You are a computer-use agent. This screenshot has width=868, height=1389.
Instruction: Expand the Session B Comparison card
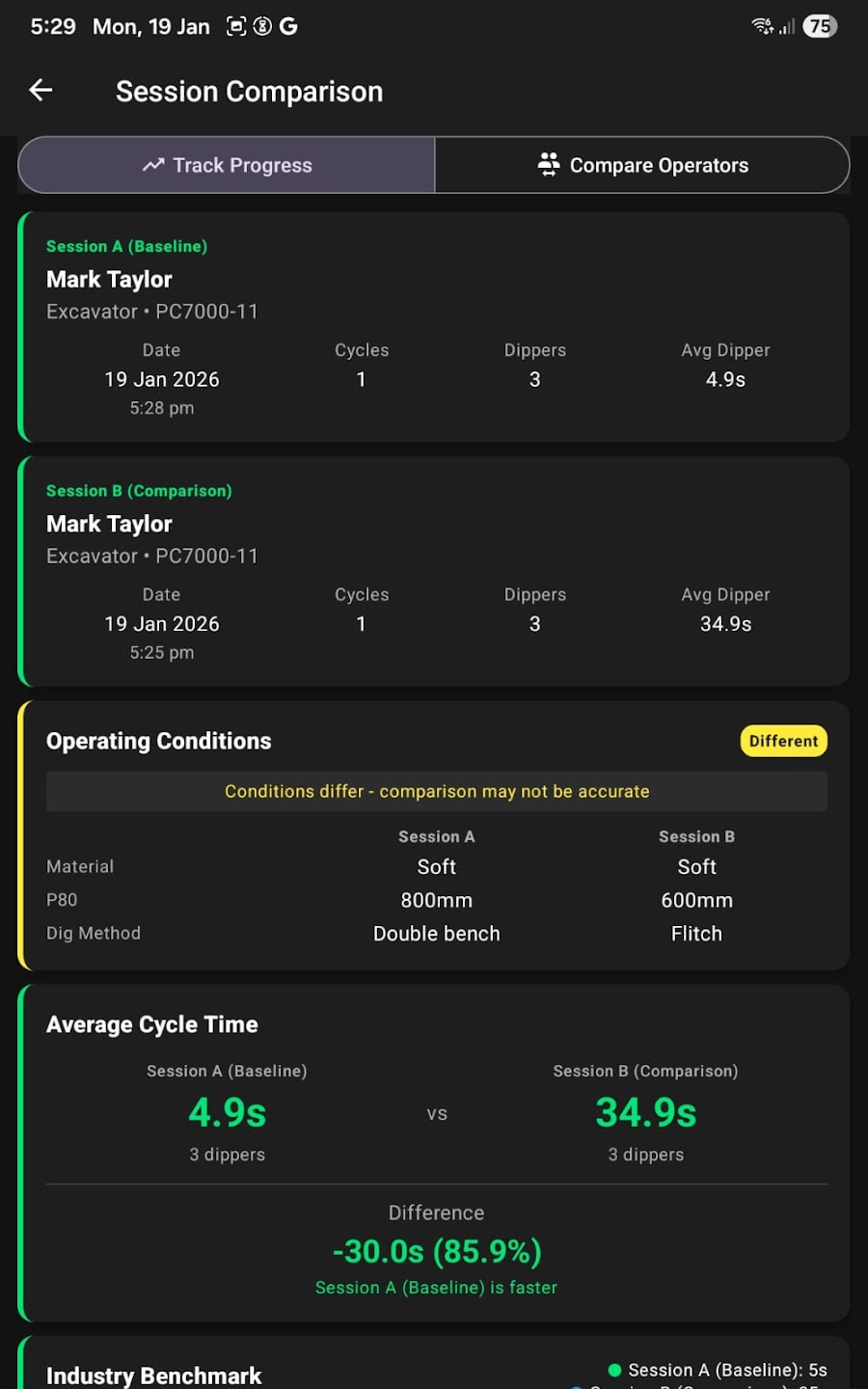tap(434, 573)
